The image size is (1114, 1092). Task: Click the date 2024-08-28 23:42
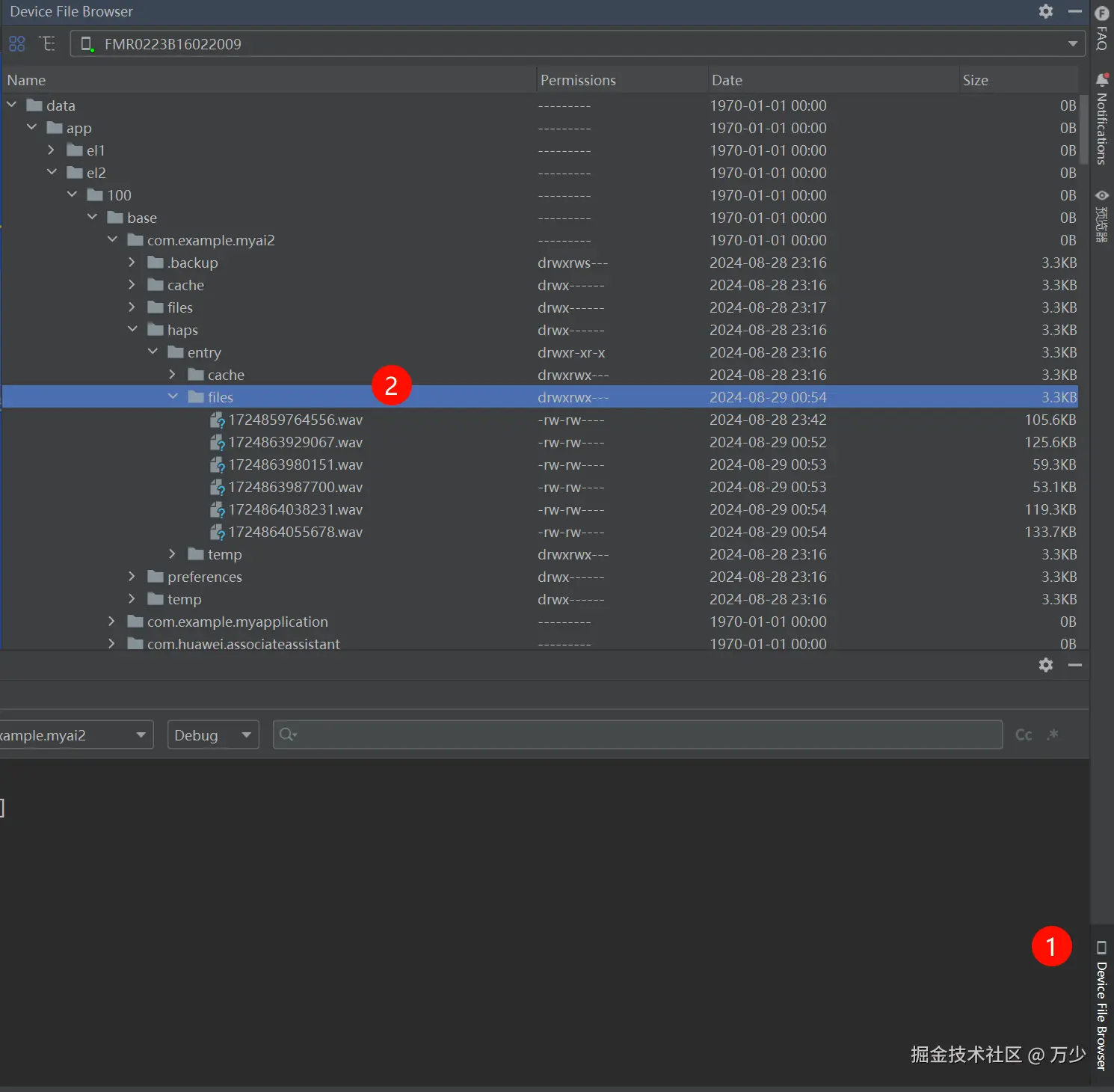coord(768,420)
